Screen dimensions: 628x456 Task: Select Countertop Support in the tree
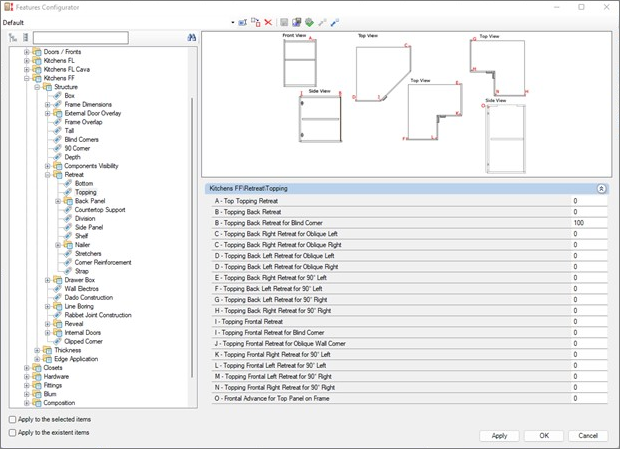(x=100, y=209)
